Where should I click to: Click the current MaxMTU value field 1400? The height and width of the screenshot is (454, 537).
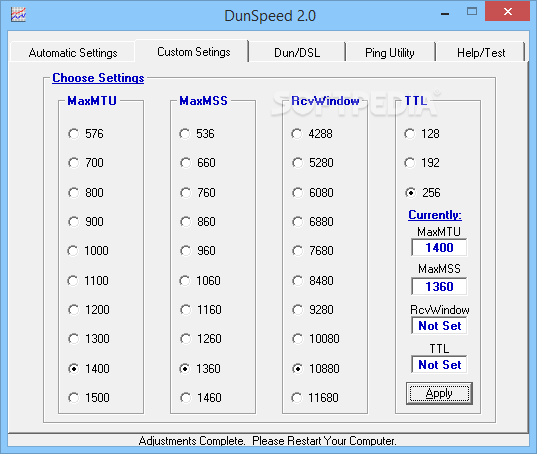pyautogui.click(x=439, y=248)
